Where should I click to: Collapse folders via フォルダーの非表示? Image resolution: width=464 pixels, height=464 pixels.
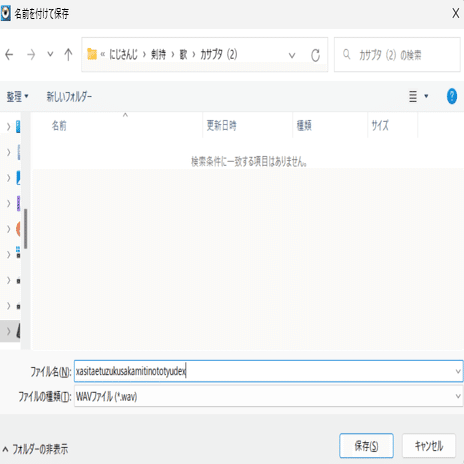tap(35, 449)
